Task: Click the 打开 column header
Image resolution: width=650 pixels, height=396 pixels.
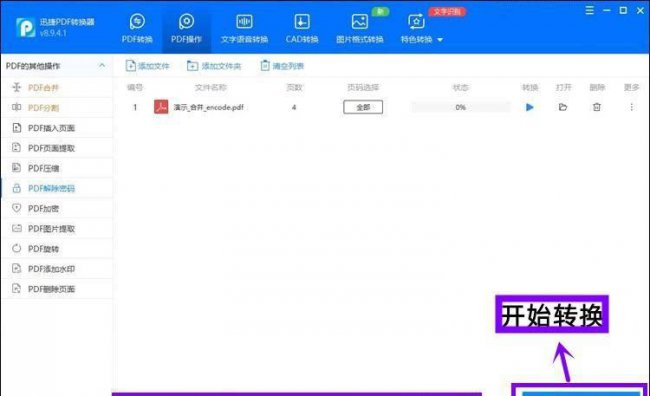Action: pos(563,87)
